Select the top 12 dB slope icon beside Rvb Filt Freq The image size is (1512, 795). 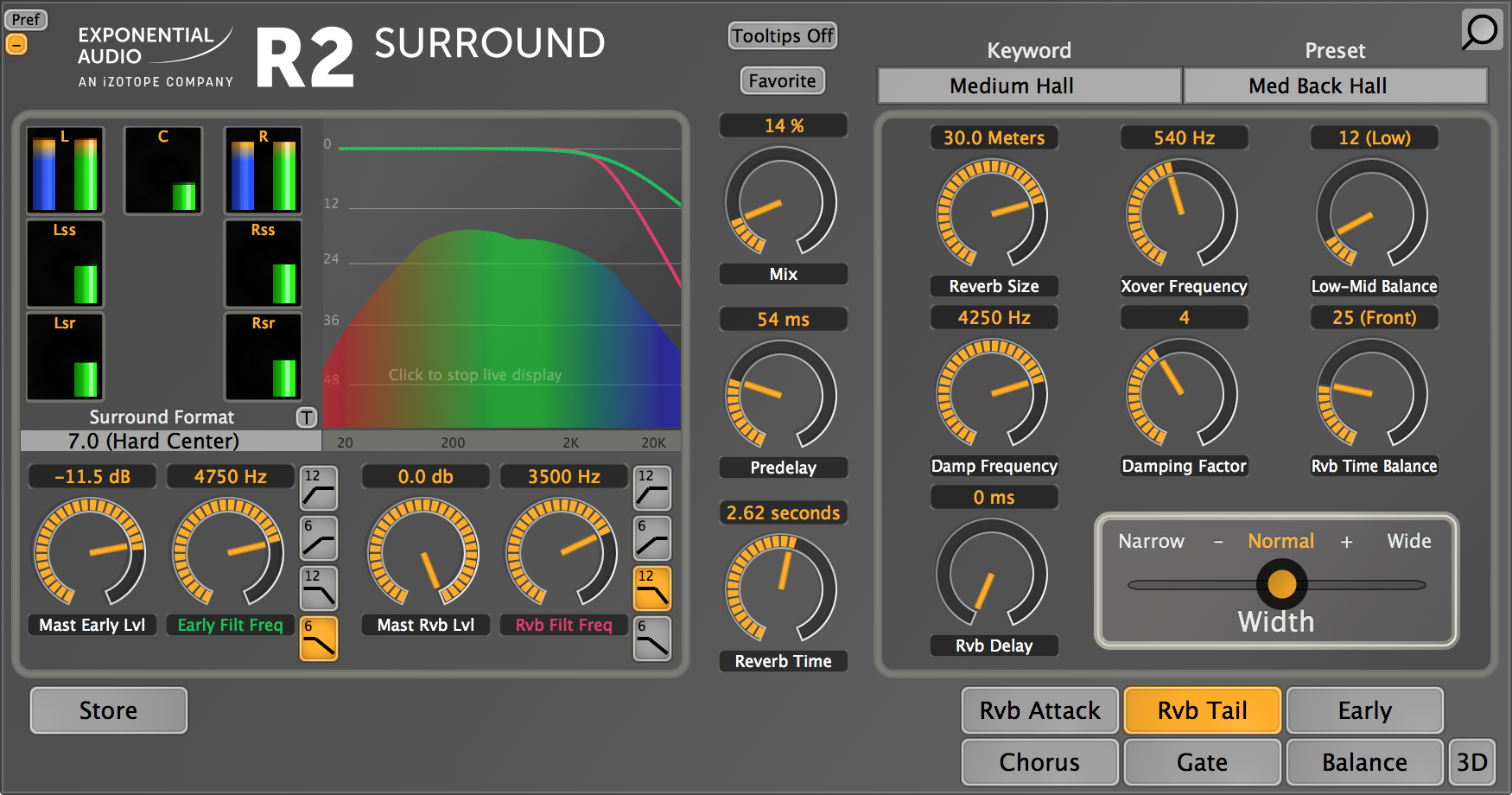(652, 488)
